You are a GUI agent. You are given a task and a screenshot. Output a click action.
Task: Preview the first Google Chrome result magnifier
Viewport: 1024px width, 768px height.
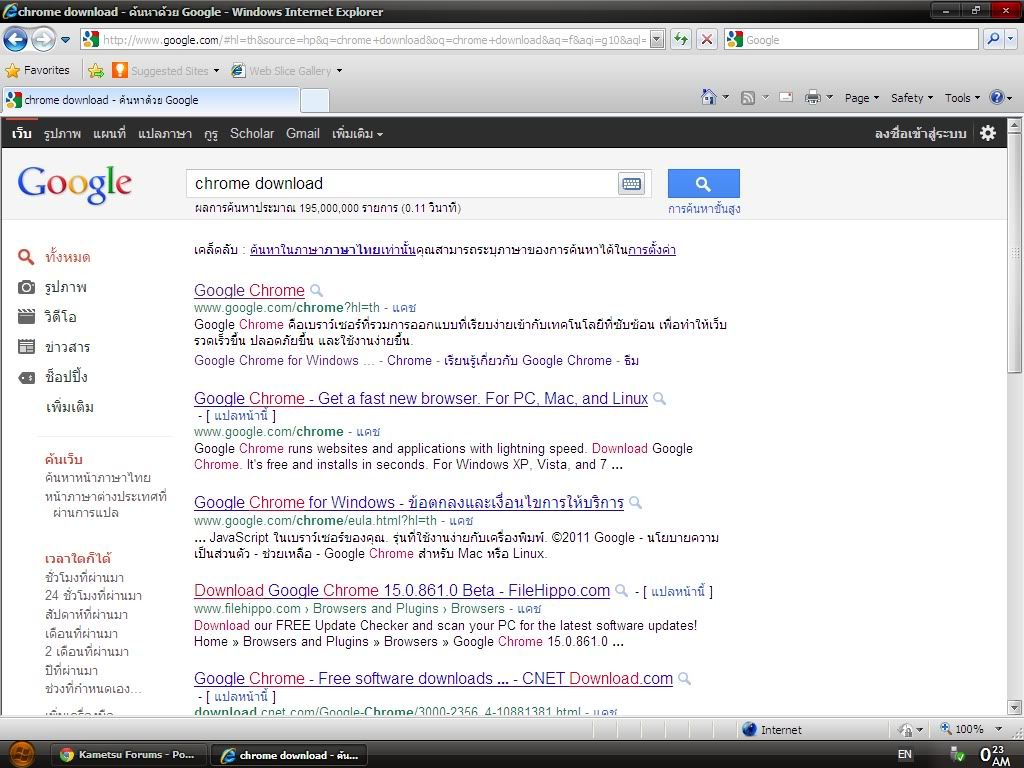pos(317,291)
